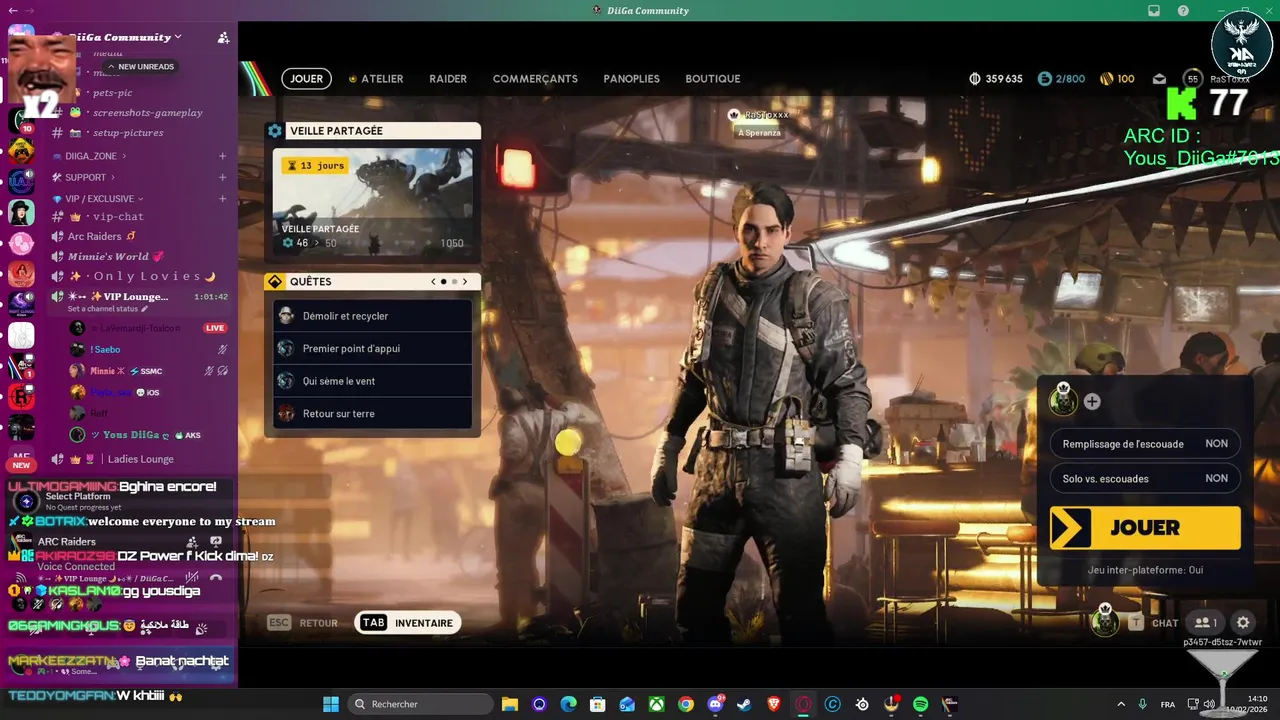Click the FRA keyboard language indicator
This screenshot has width=1280, height=720.
click(1168, 704)
